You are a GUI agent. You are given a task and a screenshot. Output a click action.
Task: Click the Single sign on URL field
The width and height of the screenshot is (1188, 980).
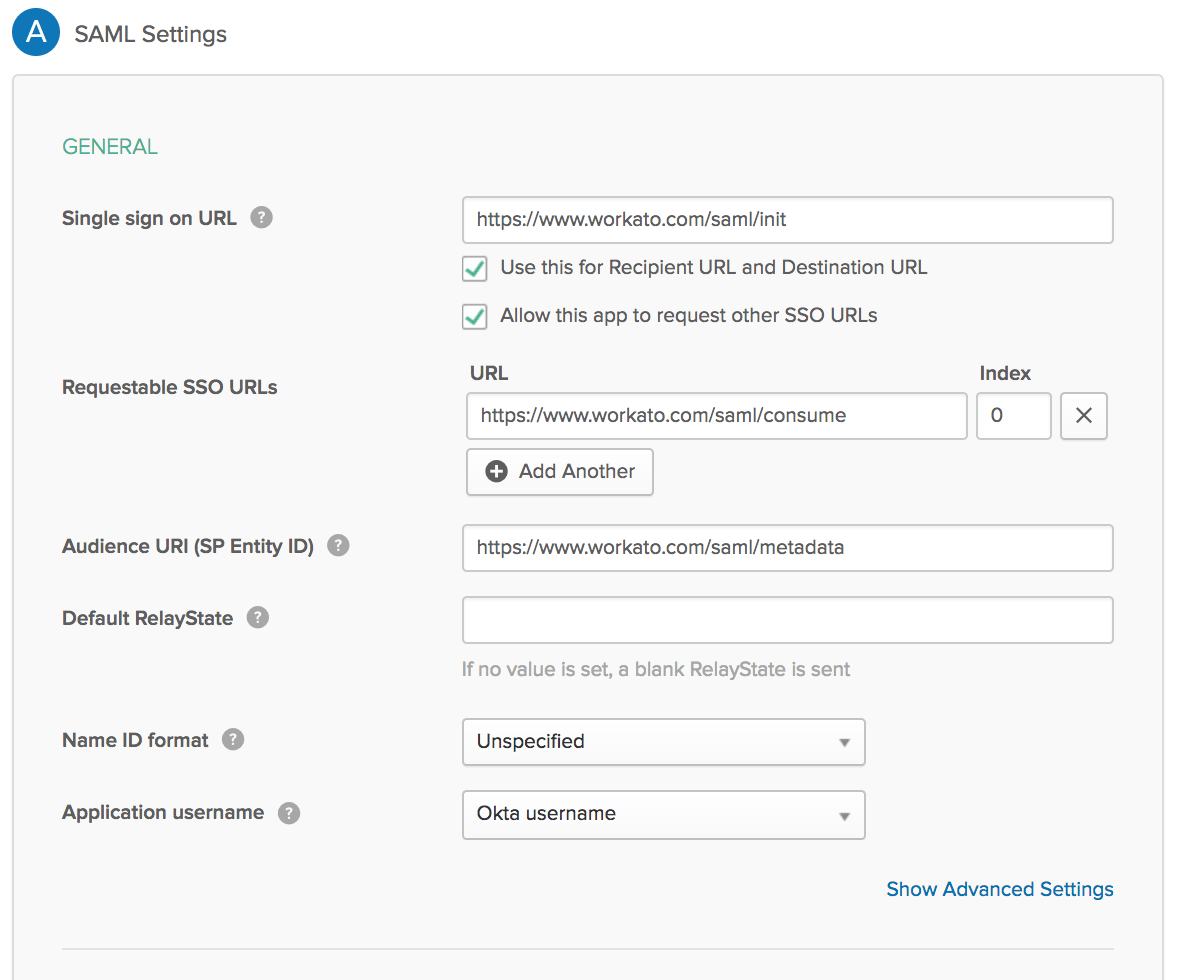point(787,220)
